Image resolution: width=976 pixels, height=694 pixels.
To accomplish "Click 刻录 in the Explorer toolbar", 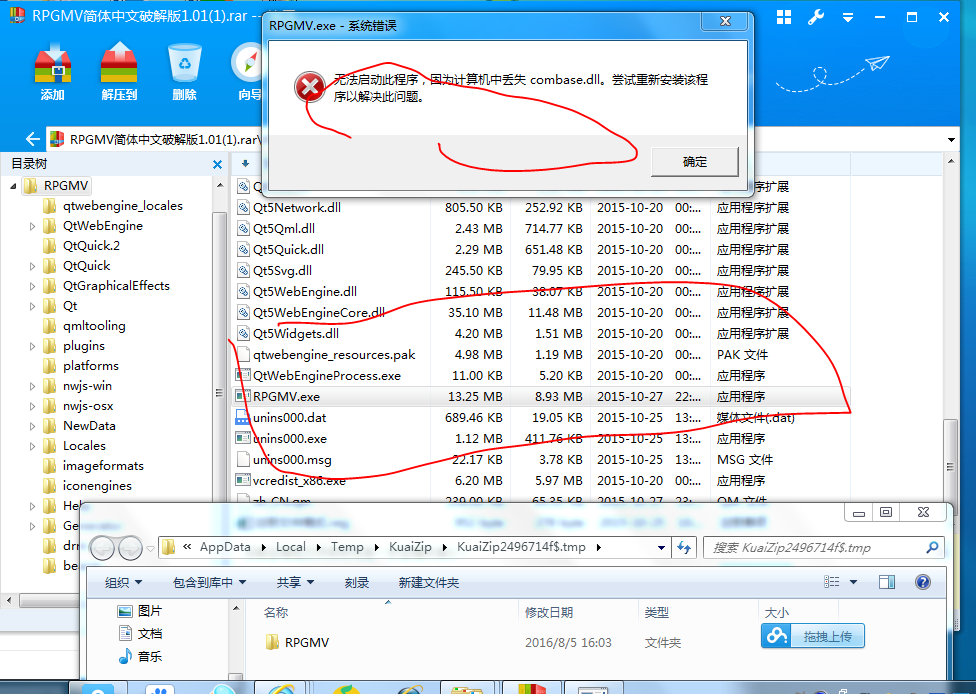I will (x=357, y=583).
